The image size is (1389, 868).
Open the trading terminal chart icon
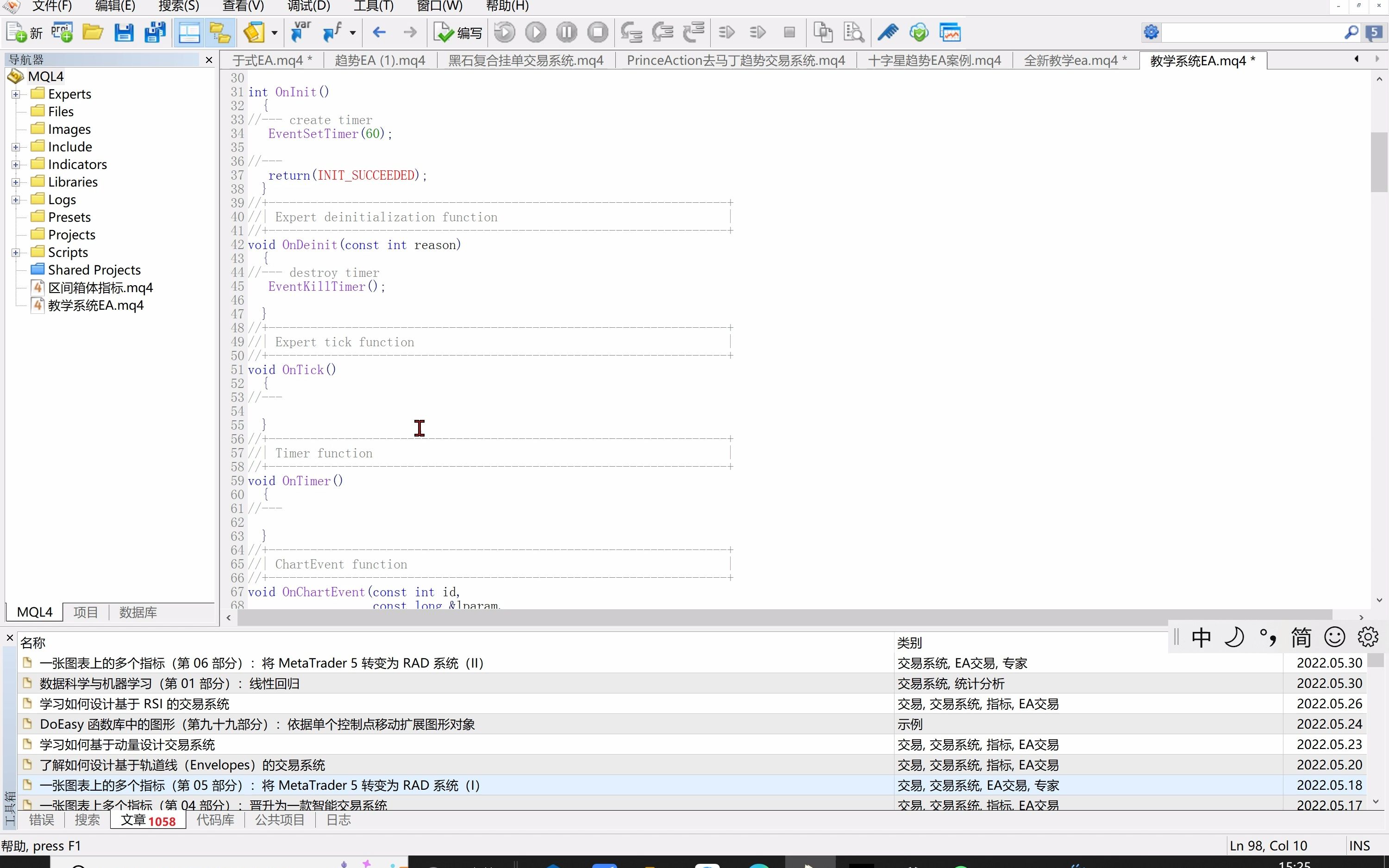(x=950, y=33)
